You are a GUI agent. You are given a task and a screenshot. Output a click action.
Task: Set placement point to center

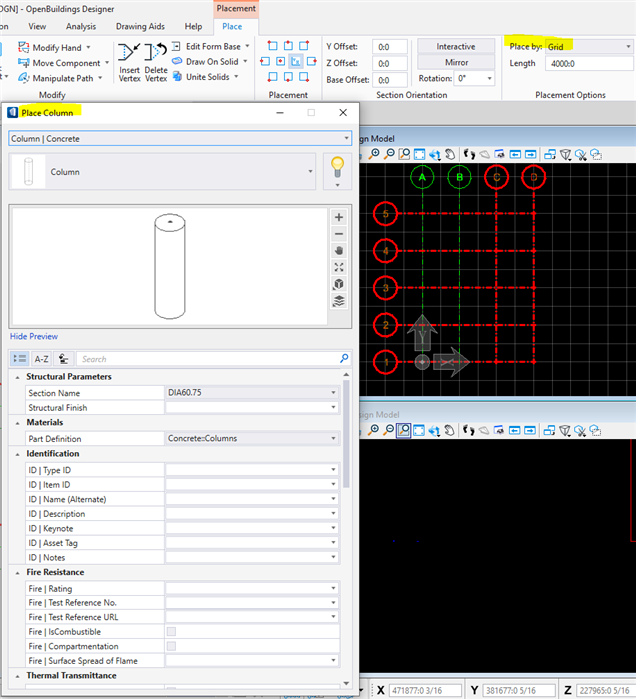pos(280,61)
